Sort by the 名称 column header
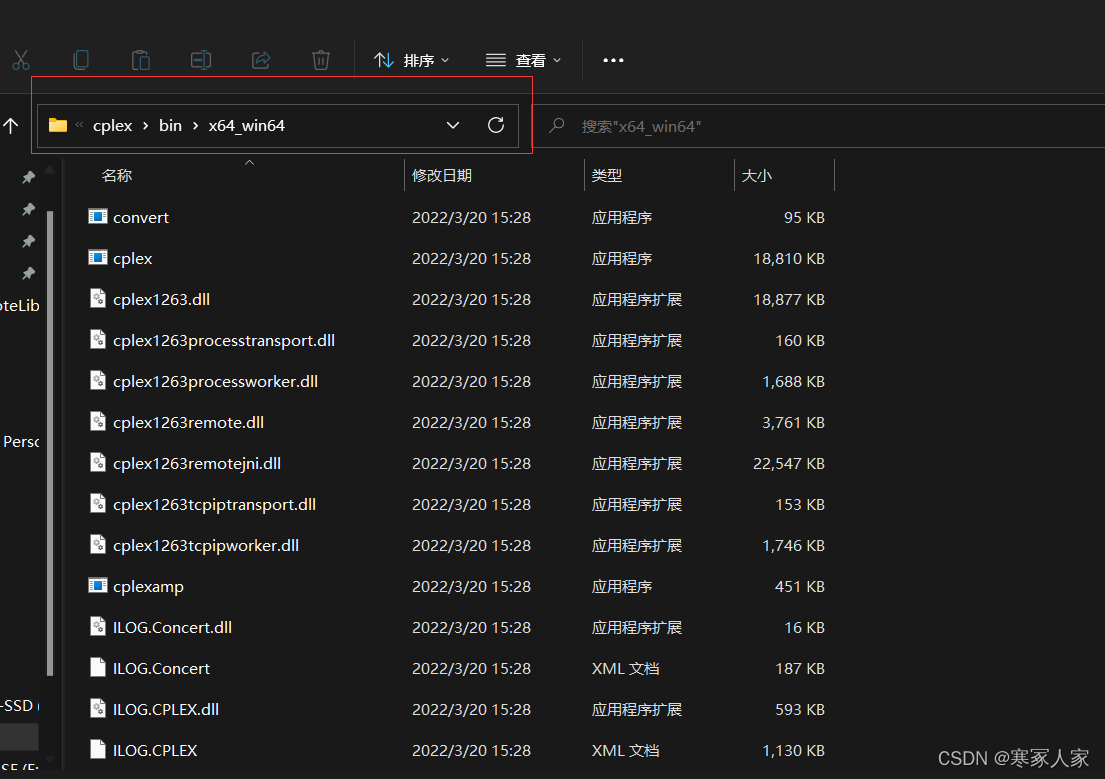The height and width of the screenshot is (779, 1105). 117,176
